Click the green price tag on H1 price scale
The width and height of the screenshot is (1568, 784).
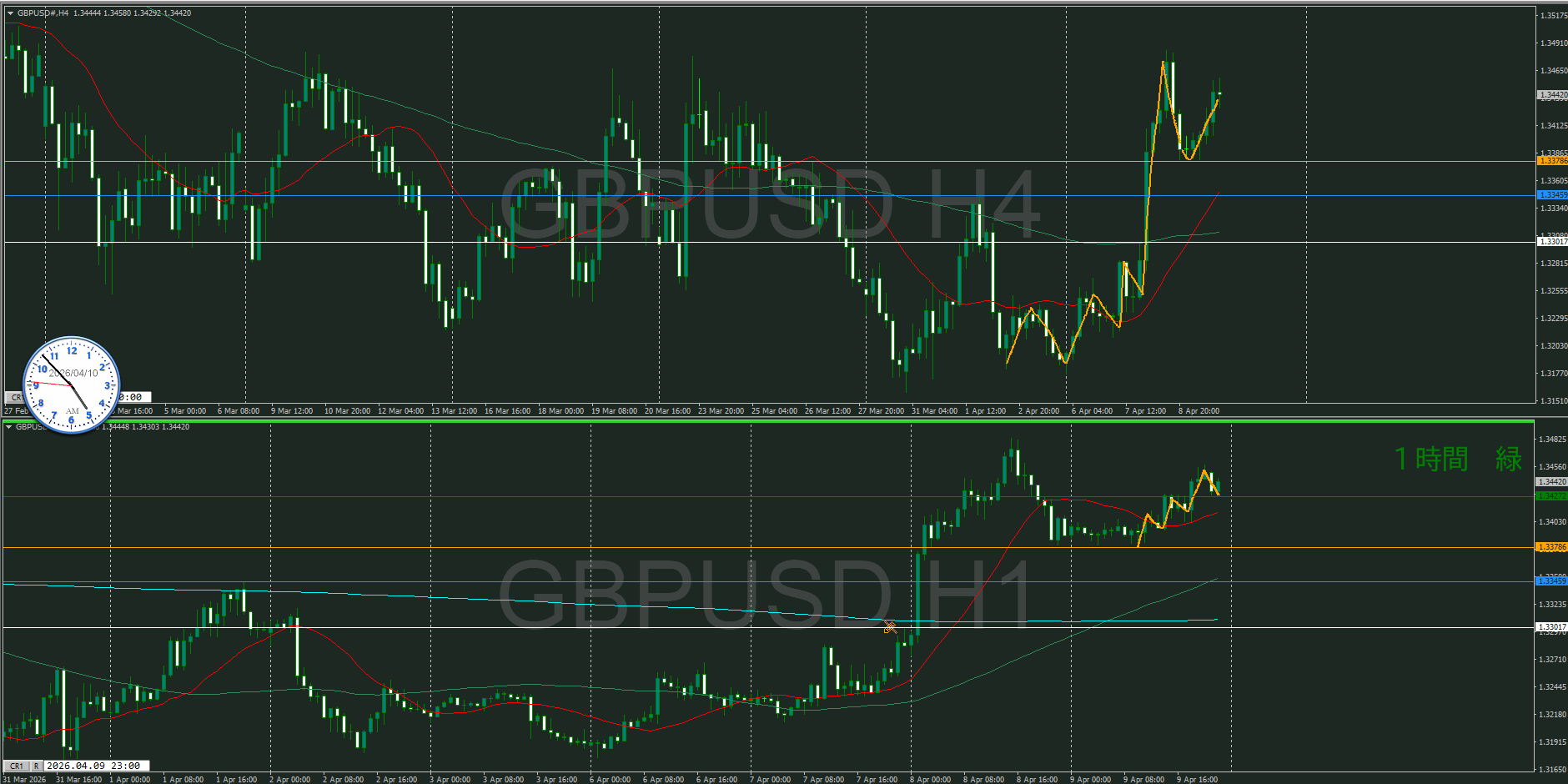tap(1552, 496)
